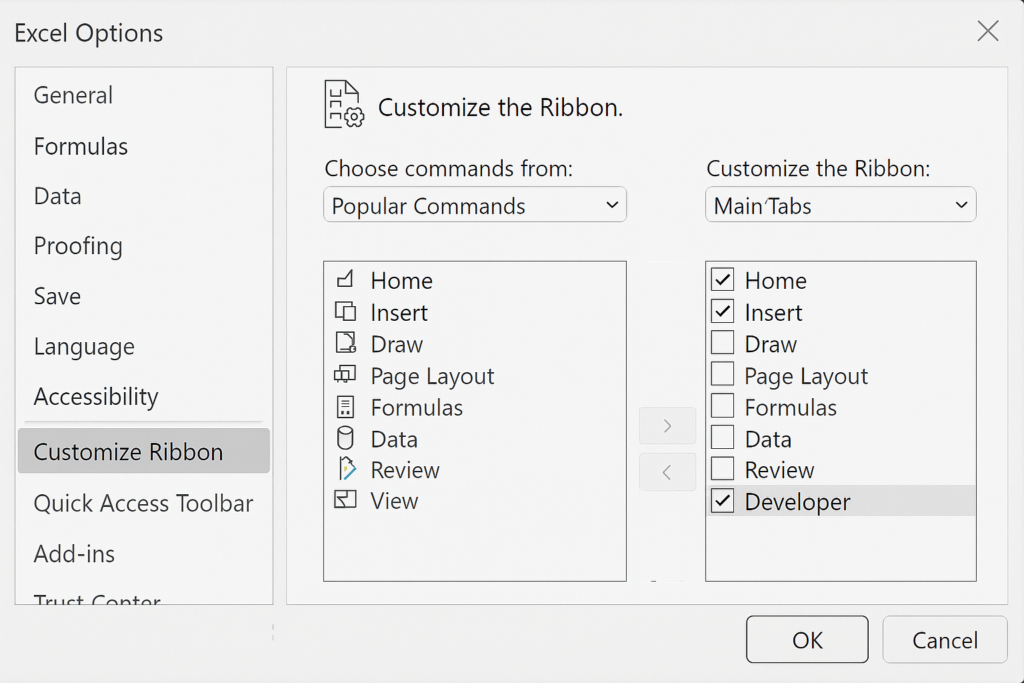Click the Data cylinder icon in the left list
1024x683 pixels.
click(x=345, y=438)
